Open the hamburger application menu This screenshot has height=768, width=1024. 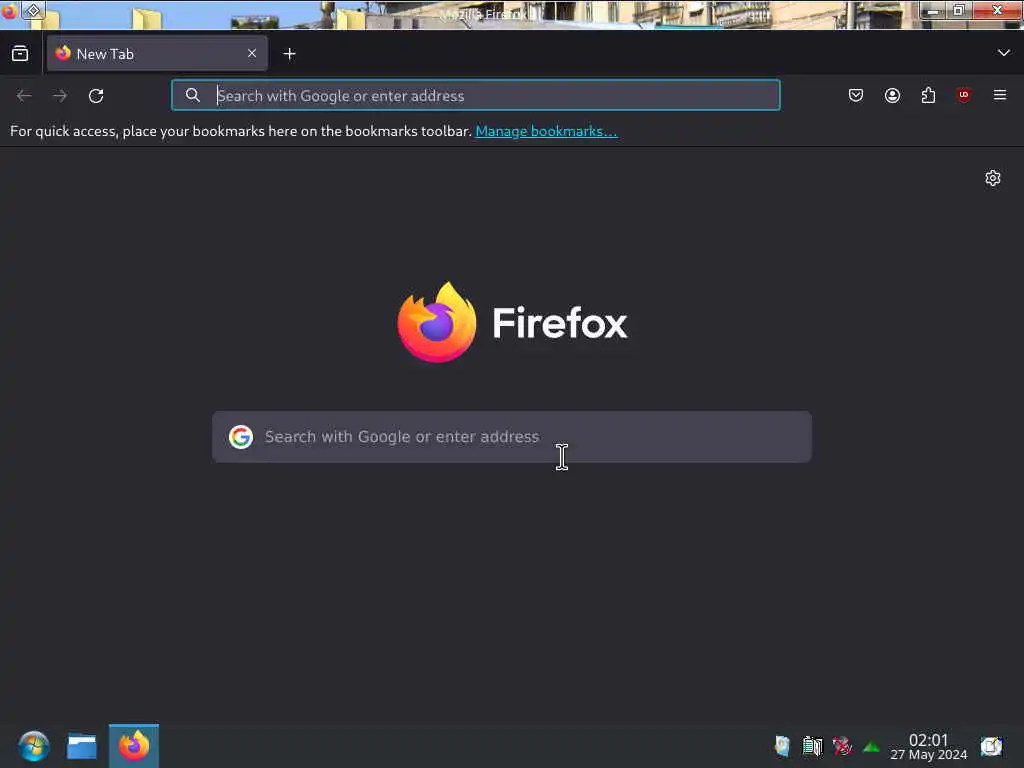click(999, 95)
